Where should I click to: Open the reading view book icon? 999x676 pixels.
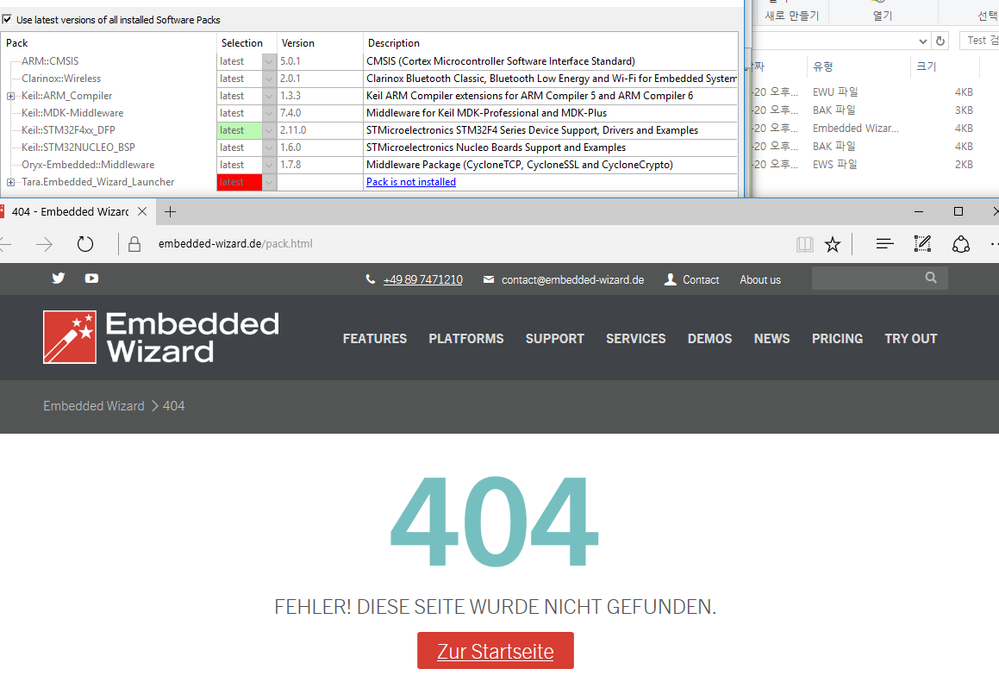pos(805,244)
